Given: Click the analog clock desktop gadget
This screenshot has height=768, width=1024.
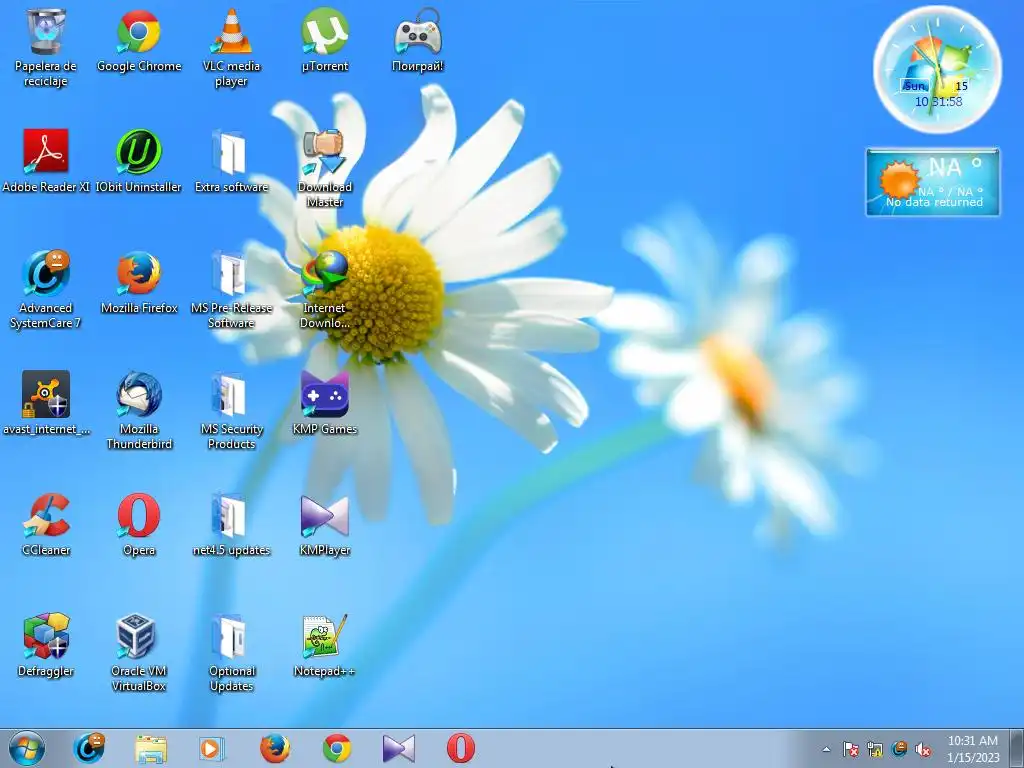Looking at the screenshot, I should pos(937,69).
